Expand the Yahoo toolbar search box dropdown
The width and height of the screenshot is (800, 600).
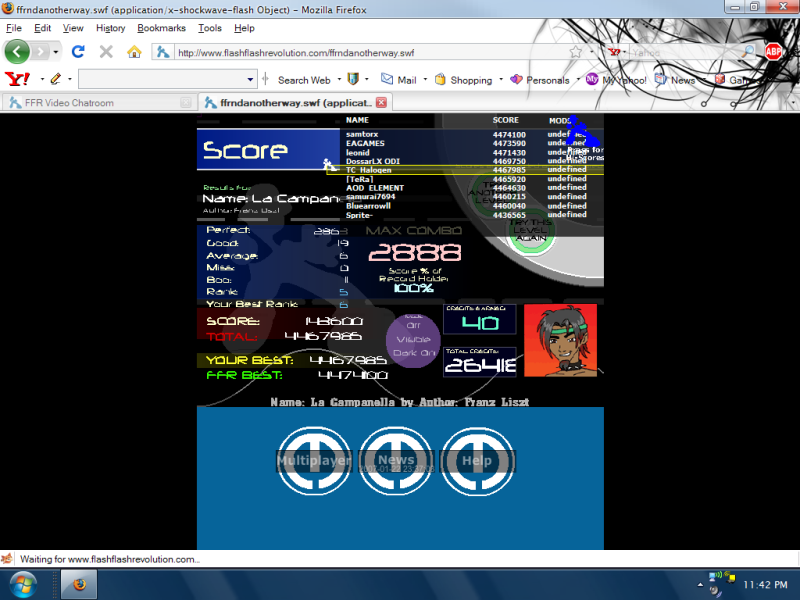251,79
